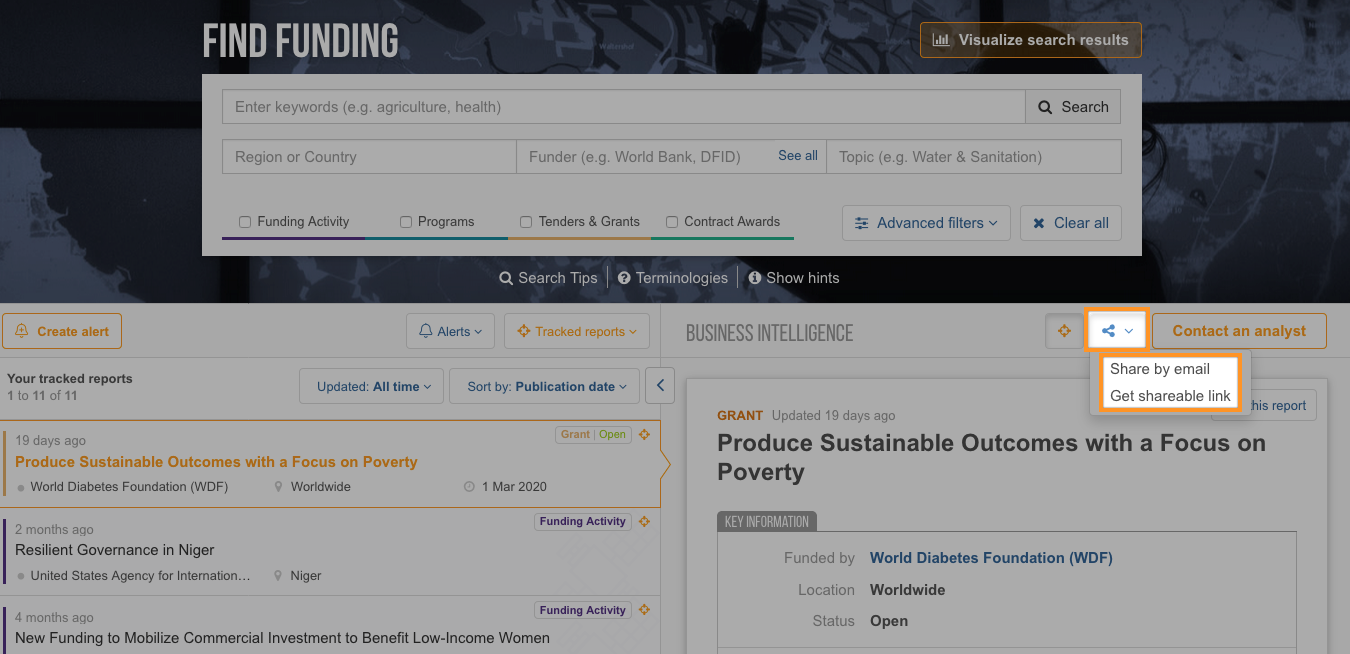
Task: Click the track report crosshair button beside Business Intelligence
Action: point(1064,331)
